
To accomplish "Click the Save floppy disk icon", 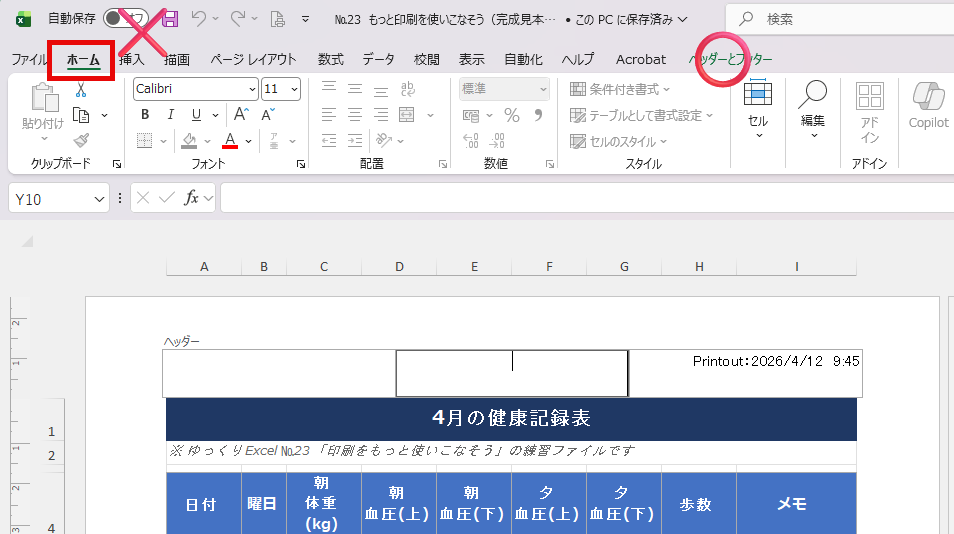I will tap(170, 19).
